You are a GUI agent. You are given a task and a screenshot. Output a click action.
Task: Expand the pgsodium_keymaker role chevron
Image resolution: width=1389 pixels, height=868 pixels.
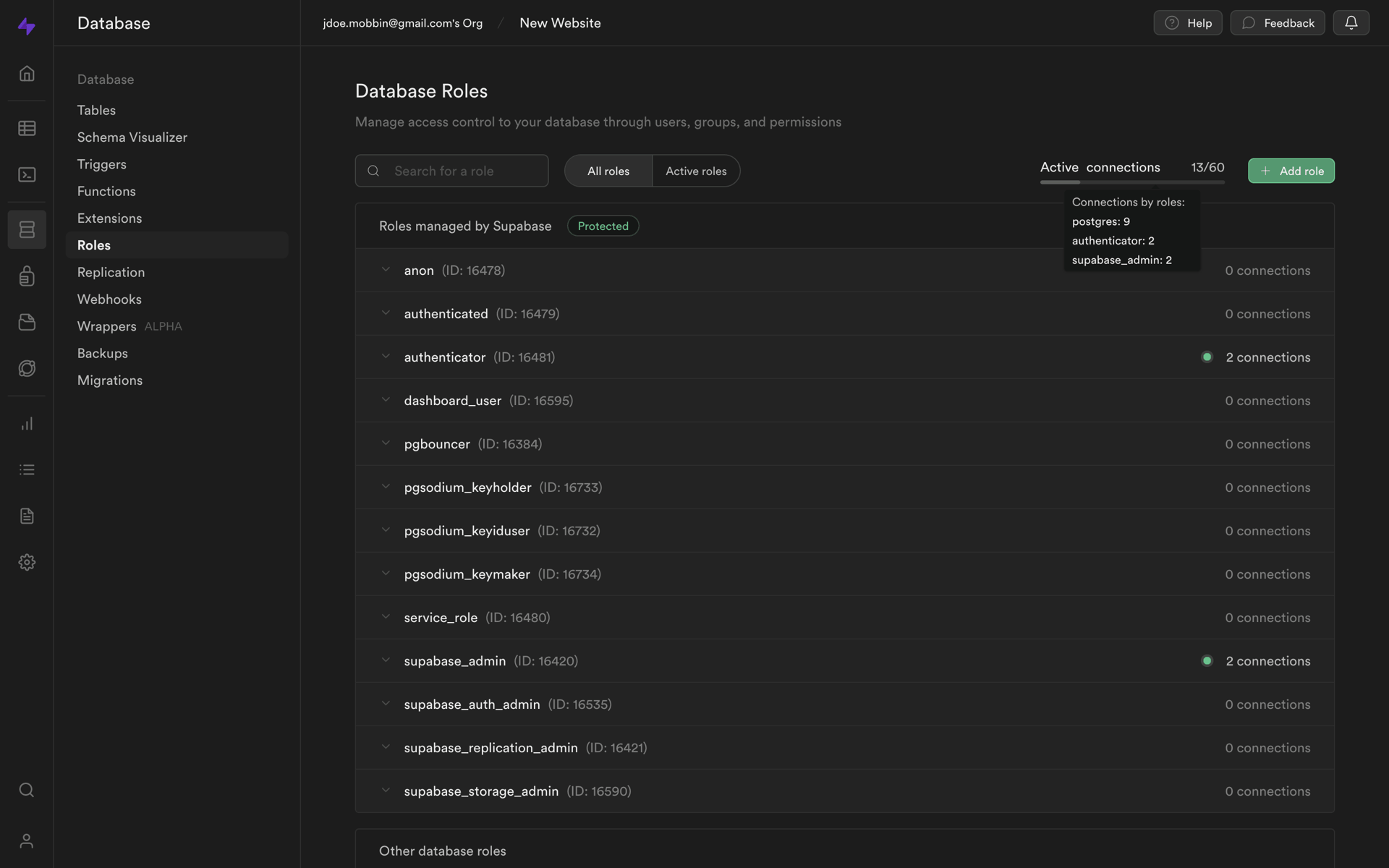(386, 574)
